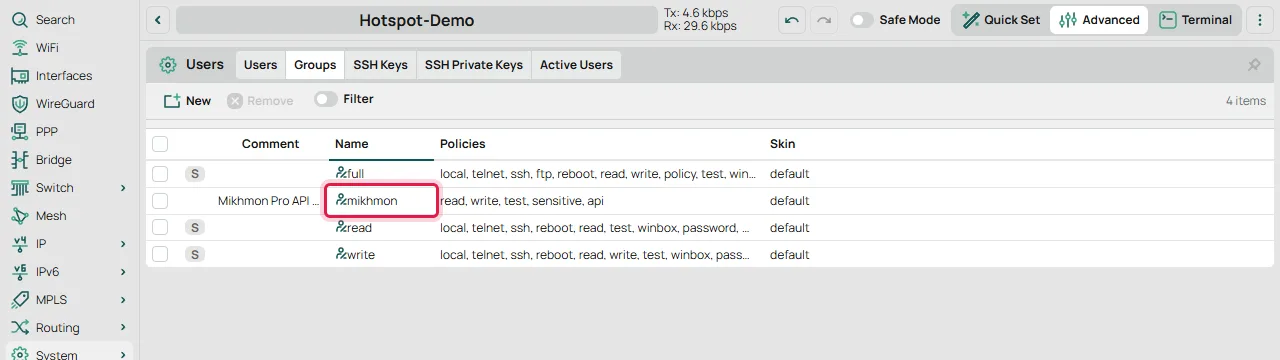Click the Routing sidebar icon

(19, 328)
